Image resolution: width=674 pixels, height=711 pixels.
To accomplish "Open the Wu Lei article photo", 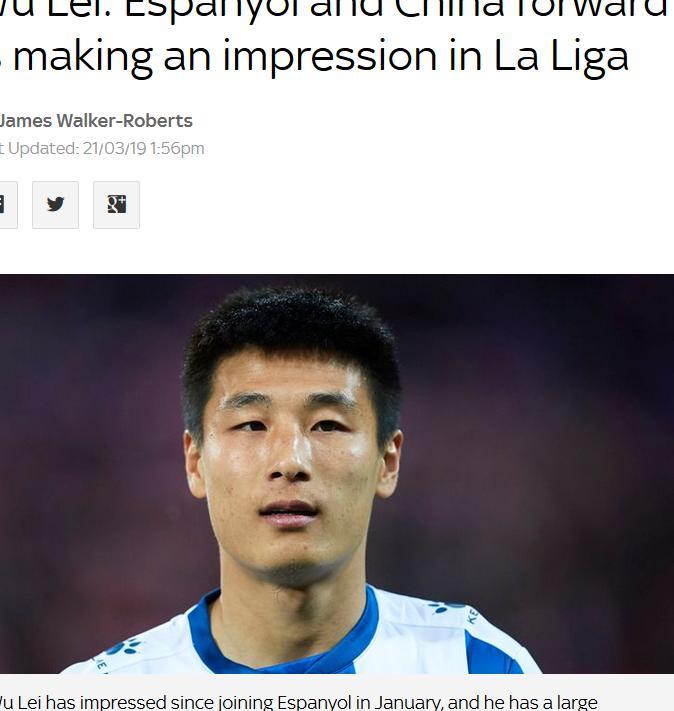I will click(x=337, y=473).
